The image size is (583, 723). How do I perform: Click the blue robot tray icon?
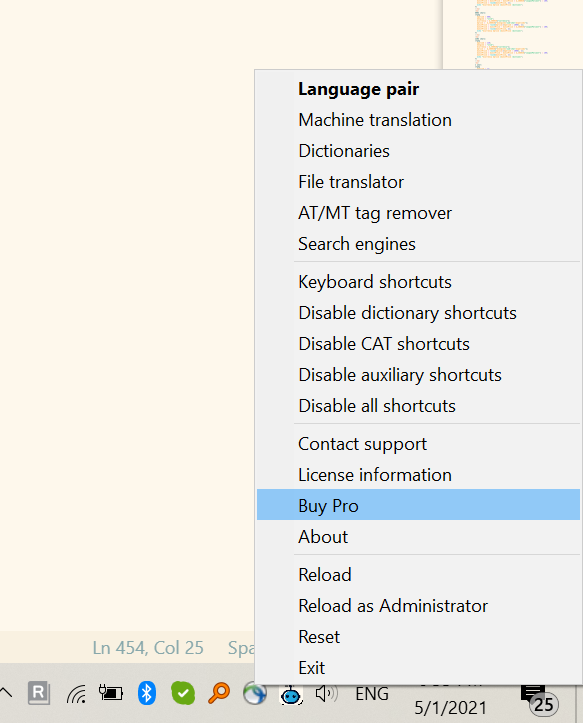pos(291,694)
